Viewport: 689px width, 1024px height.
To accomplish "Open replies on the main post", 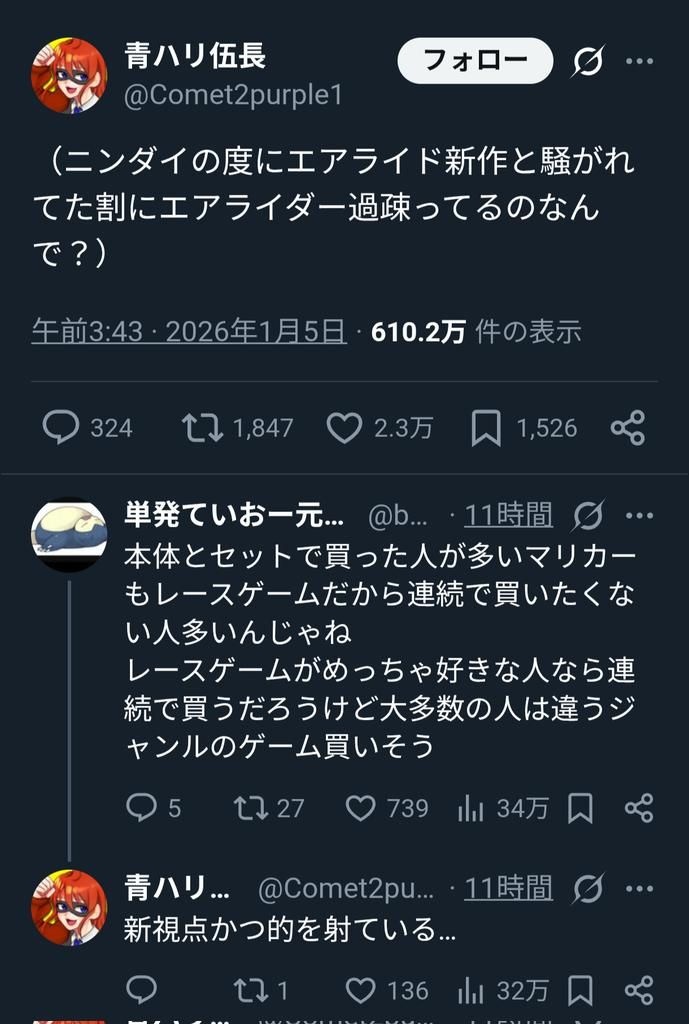I will pos(61,428).
